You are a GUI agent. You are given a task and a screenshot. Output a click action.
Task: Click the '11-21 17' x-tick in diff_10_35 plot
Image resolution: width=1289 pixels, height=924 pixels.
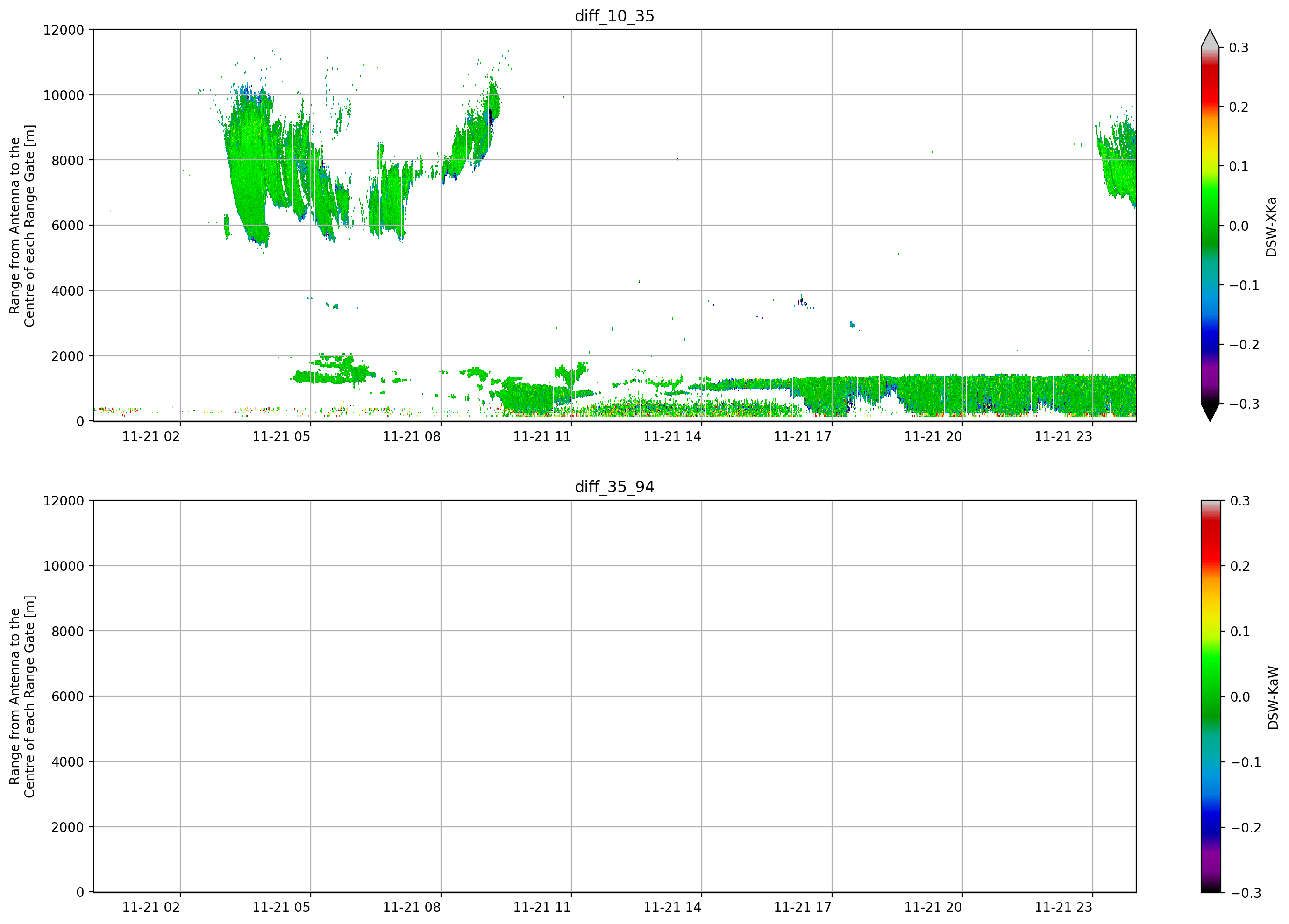[x=803, y=436]
